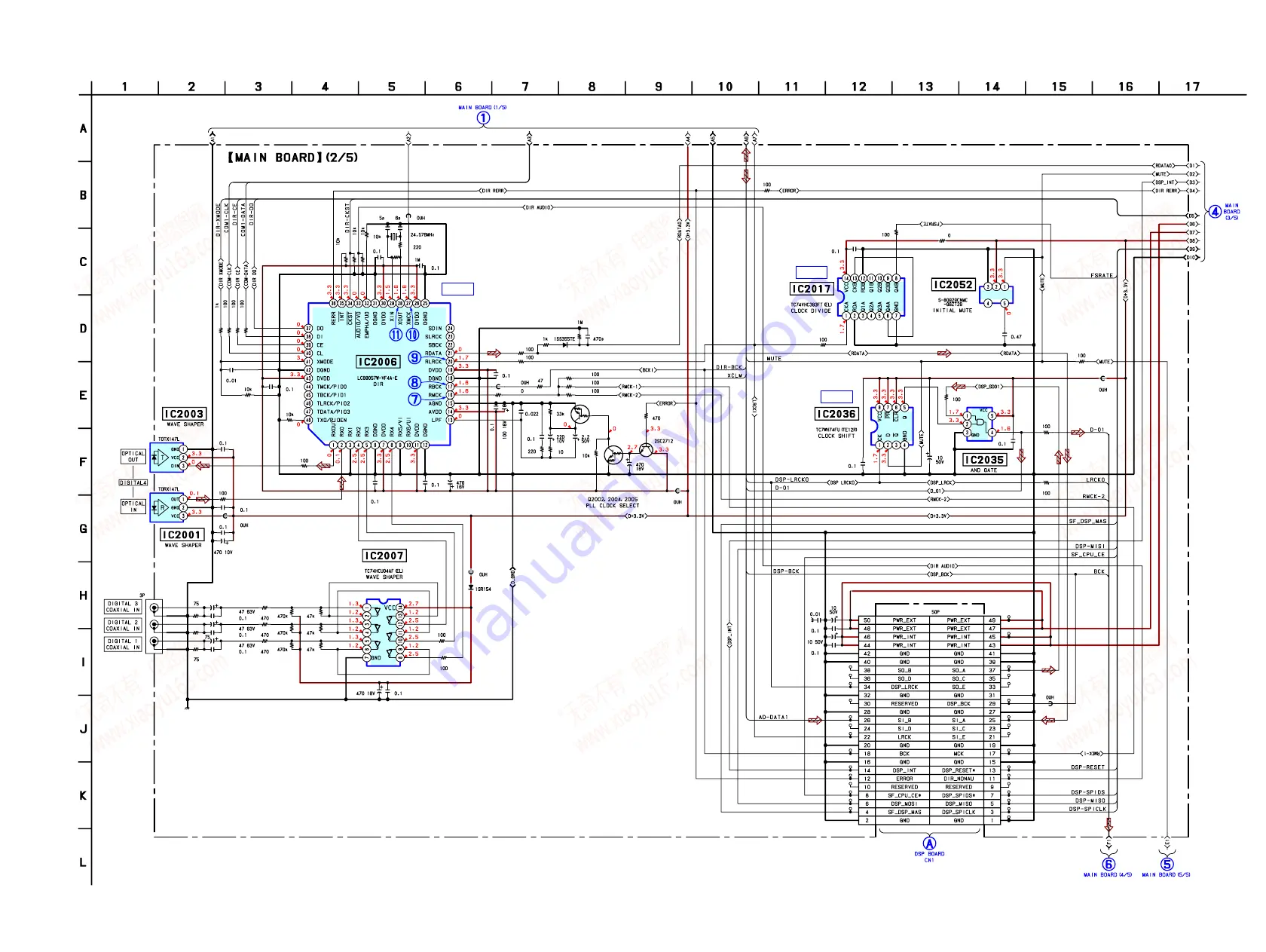Click the IC2036 reference label
1266x952 pixels.
pyautogui.click(x=836, y=414)
